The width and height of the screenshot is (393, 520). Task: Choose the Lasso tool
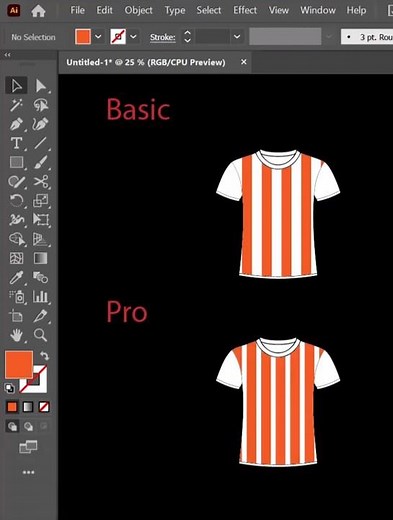point(41,105)
